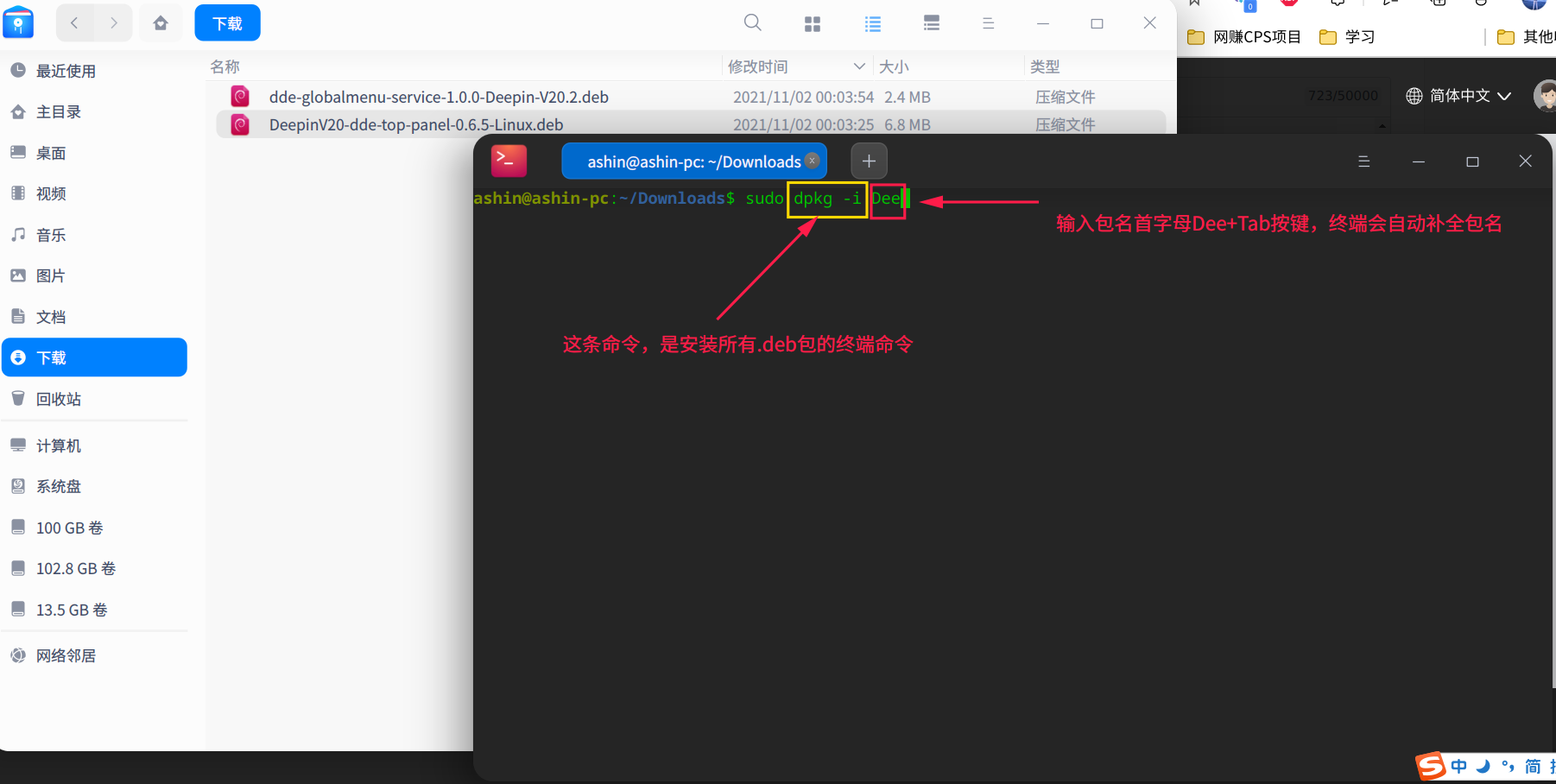Open the file manager hamburger menu

coord(989,23)
